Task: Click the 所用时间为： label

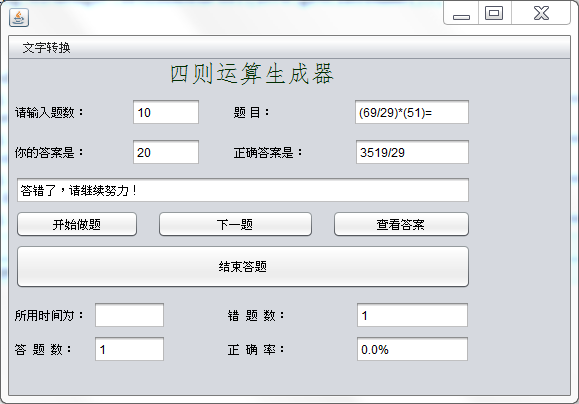Action: point(49,315)
